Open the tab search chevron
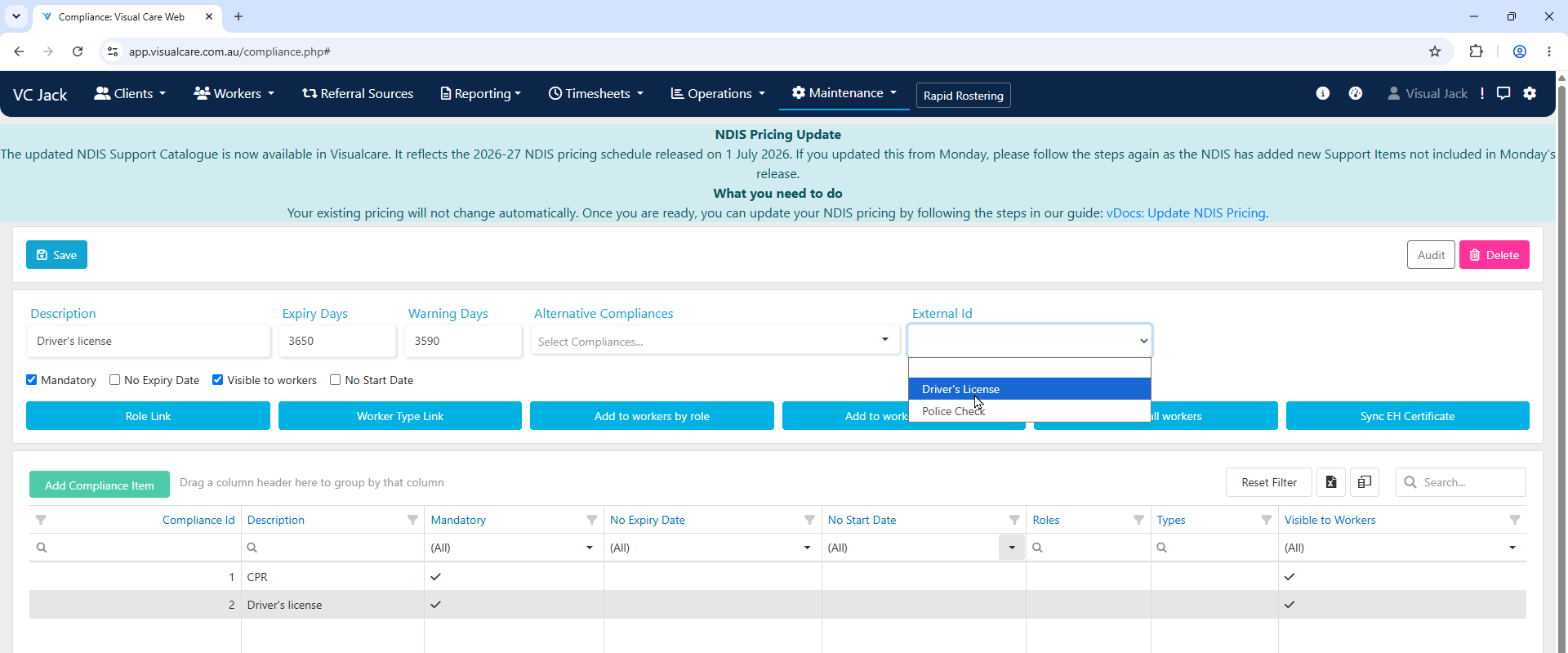This screenshot has width=1568, height=653. click(x=16, y=16)
